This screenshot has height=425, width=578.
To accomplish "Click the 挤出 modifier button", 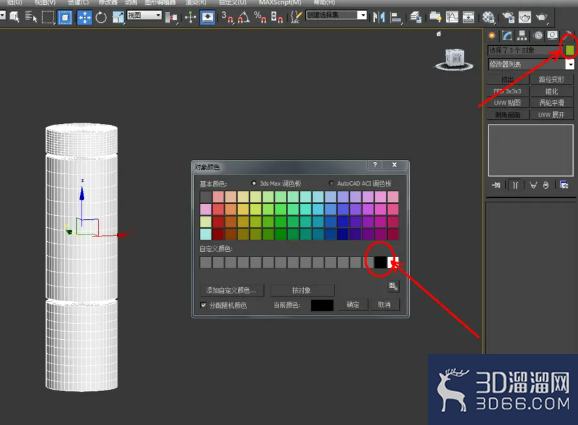I will click(x=508, y=80).
